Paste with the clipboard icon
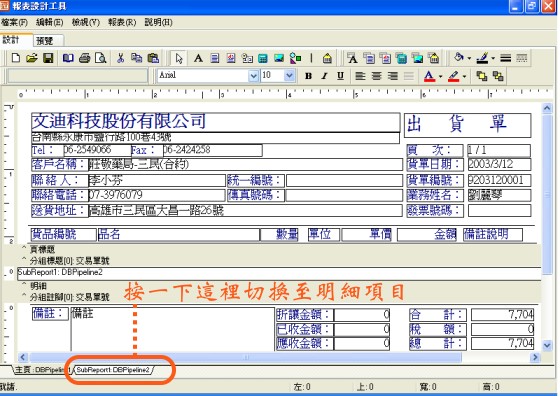This screenshot has height=396, width=560. tap(153, 58)
